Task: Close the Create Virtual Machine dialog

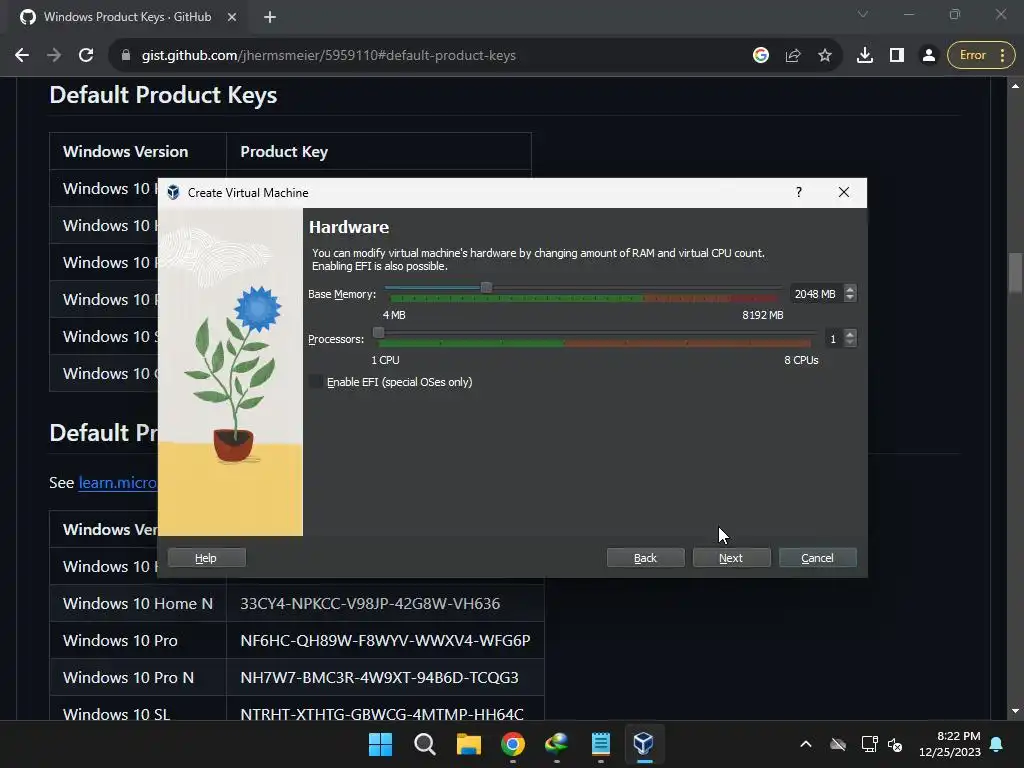Action: point(844,192)
